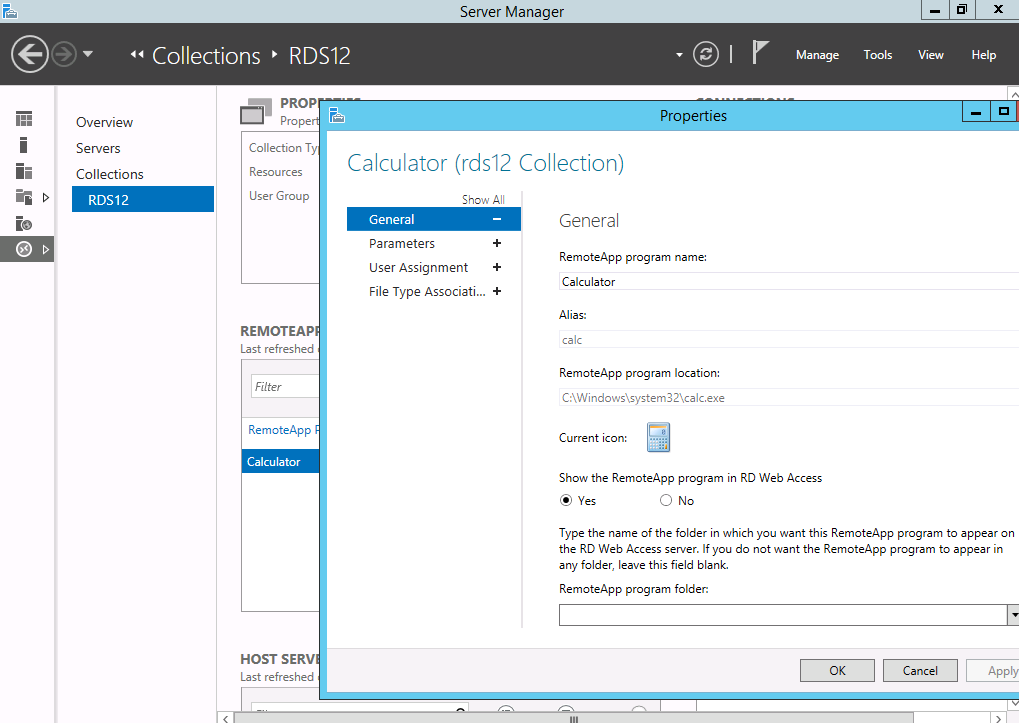Maximize the Properties dialog

click(1003, 112)
